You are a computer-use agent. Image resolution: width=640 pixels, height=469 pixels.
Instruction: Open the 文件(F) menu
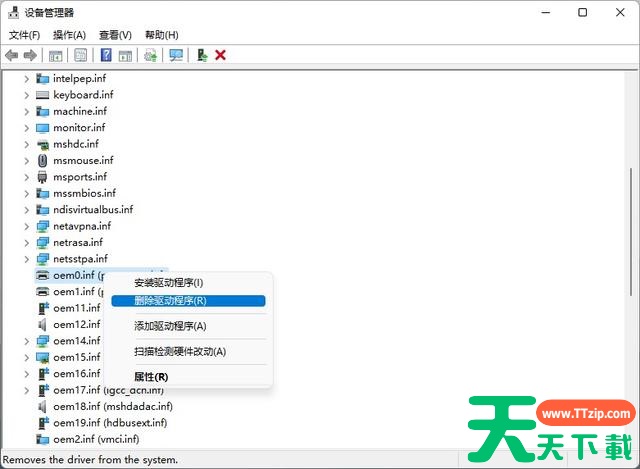(x=24, y=35)
